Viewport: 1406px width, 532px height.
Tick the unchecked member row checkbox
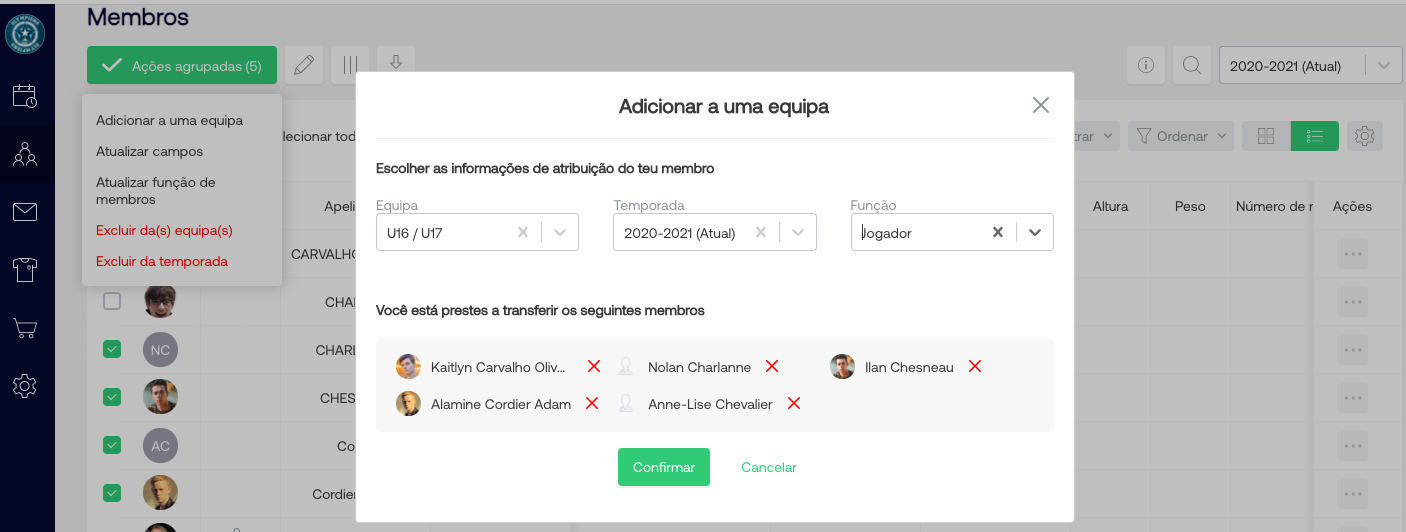[112, 301]
